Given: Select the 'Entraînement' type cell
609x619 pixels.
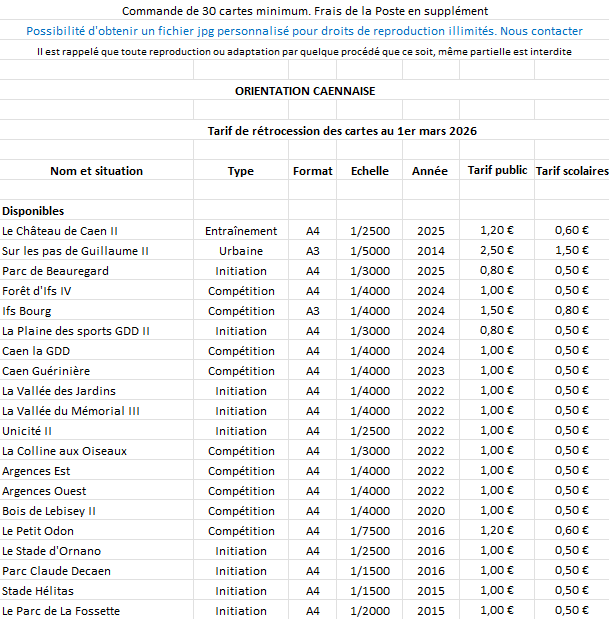Looking at the screenshot, I should pyautogui.click(x=241, y=231).
